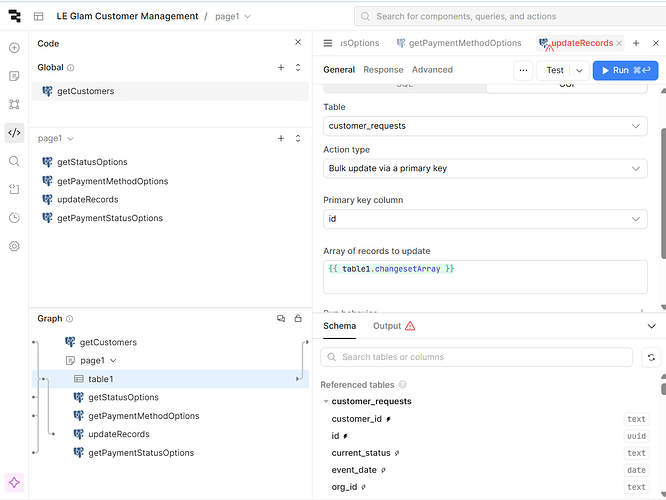Add a new Global query with plus icon
Image resolution: width=666 pixels, height=500 pixels.
(x=281, y=68)
